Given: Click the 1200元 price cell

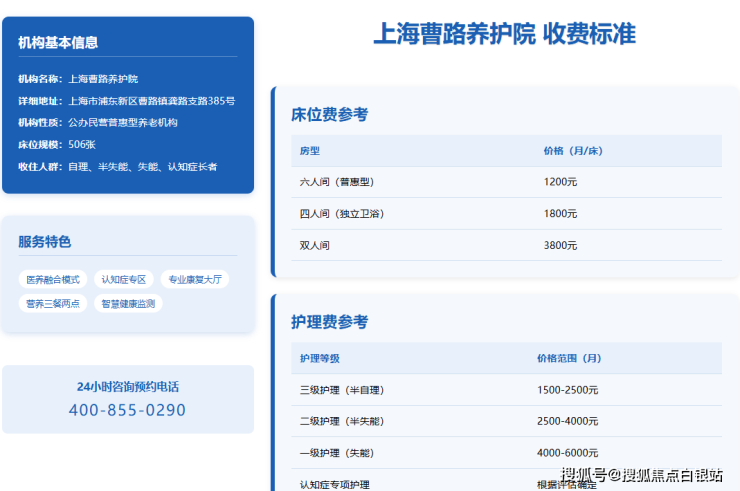Looking at the screenshot, I should pos(560,182).
